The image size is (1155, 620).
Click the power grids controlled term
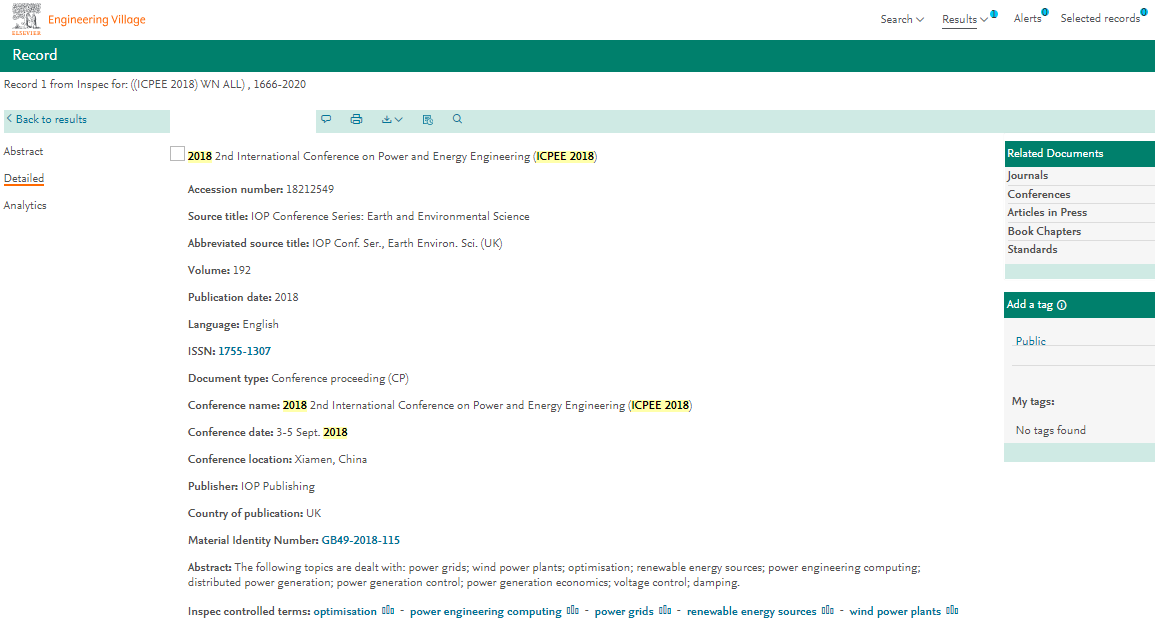624,611
